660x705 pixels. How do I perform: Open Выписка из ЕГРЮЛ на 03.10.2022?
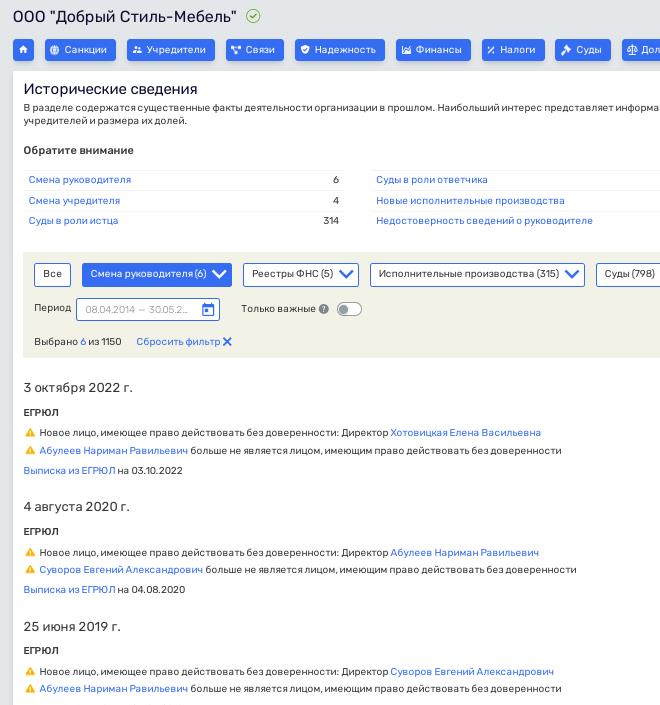[69, 471]
